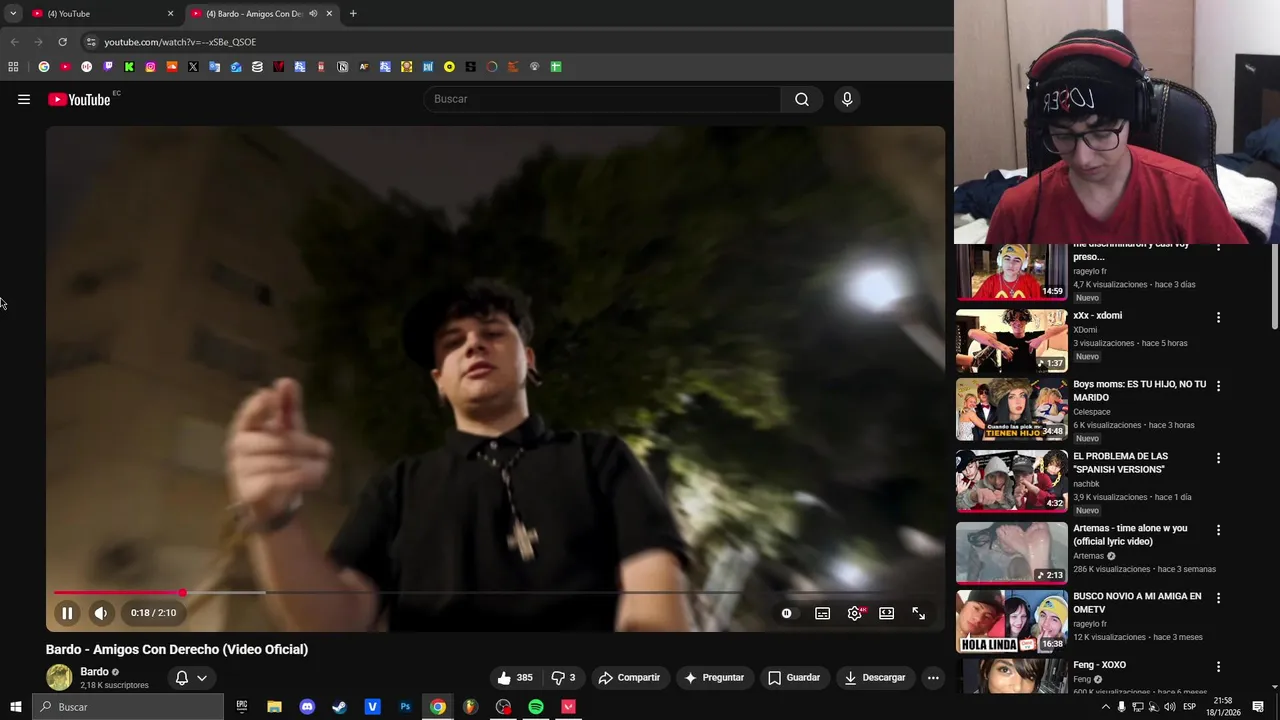Open video options for xXx - xdomi
Viewport: 1280px width, 720px height.
1218,317
